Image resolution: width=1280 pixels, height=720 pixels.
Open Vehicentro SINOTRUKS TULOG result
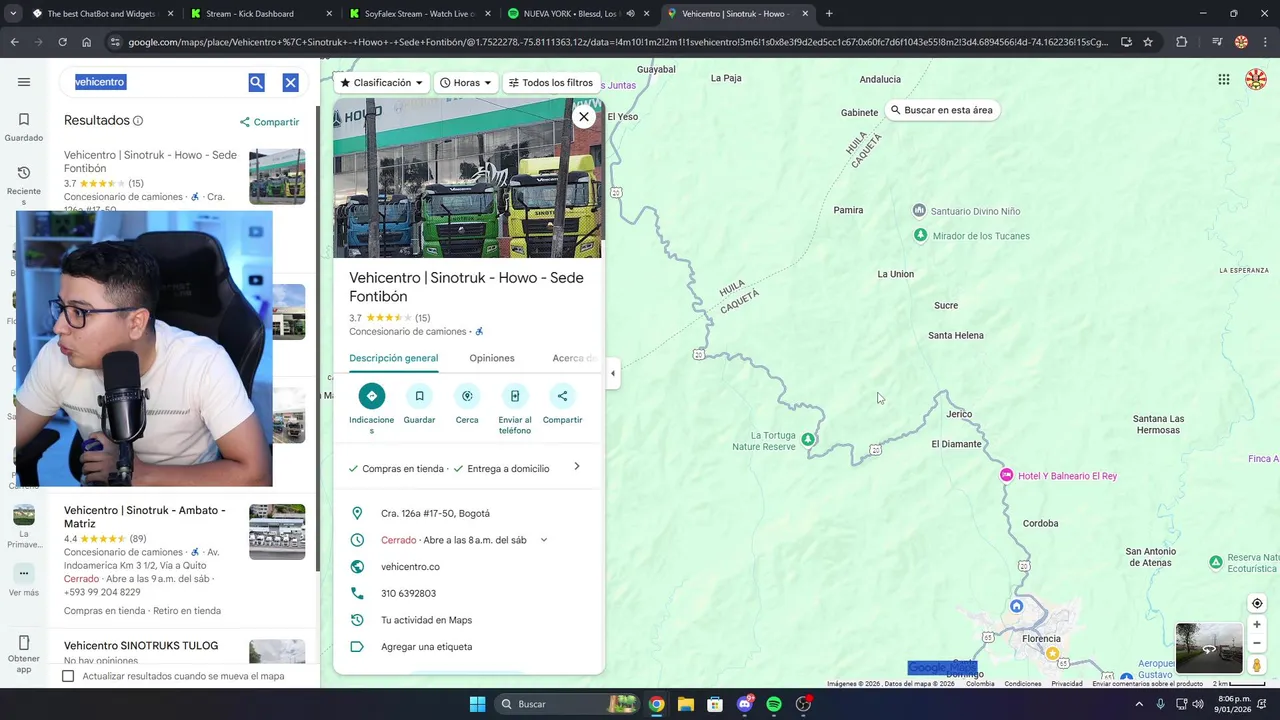(141, 646)
